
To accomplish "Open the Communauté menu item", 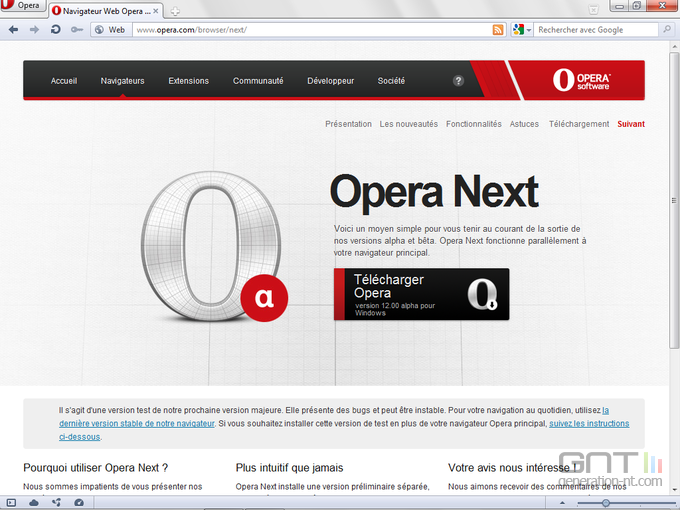I will point(258,81).
